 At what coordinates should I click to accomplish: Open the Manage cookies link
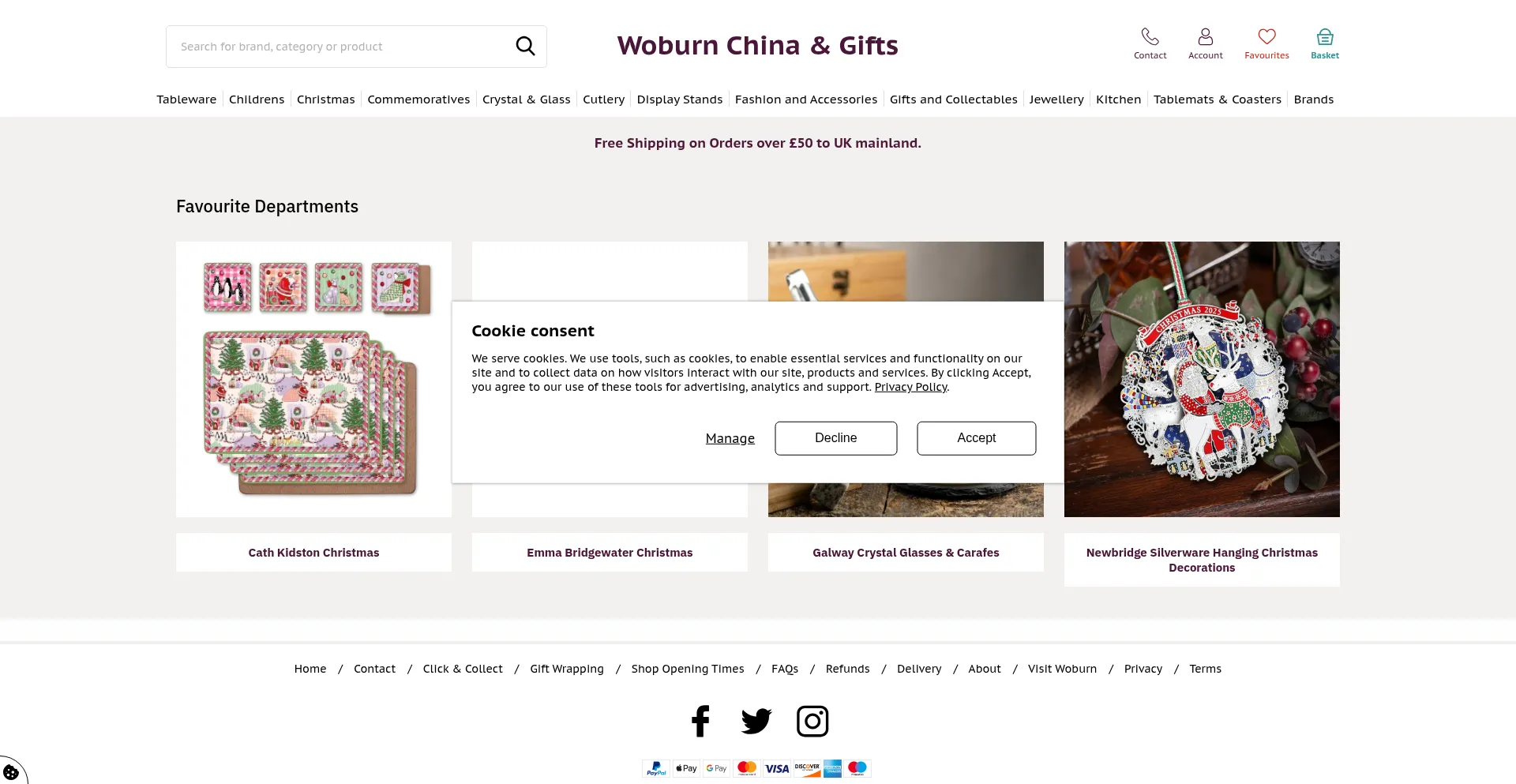[x=730, y=438]
